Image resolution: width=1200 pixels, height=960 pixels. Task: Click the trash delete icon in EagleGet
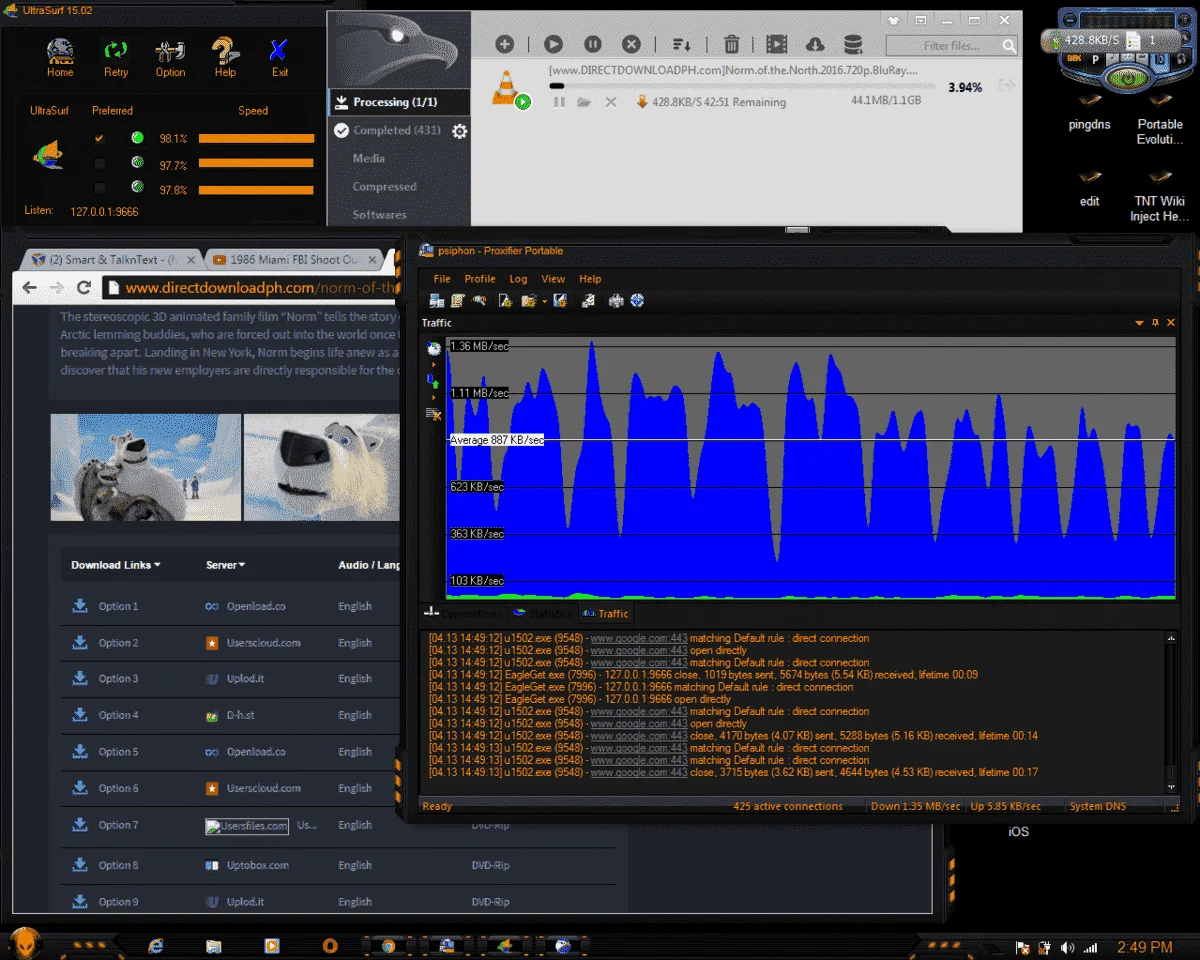click(732, 44)
